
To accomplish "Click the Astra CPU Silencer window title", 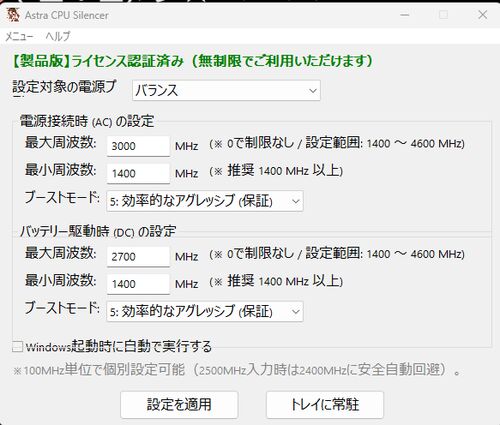I will 67,15.
